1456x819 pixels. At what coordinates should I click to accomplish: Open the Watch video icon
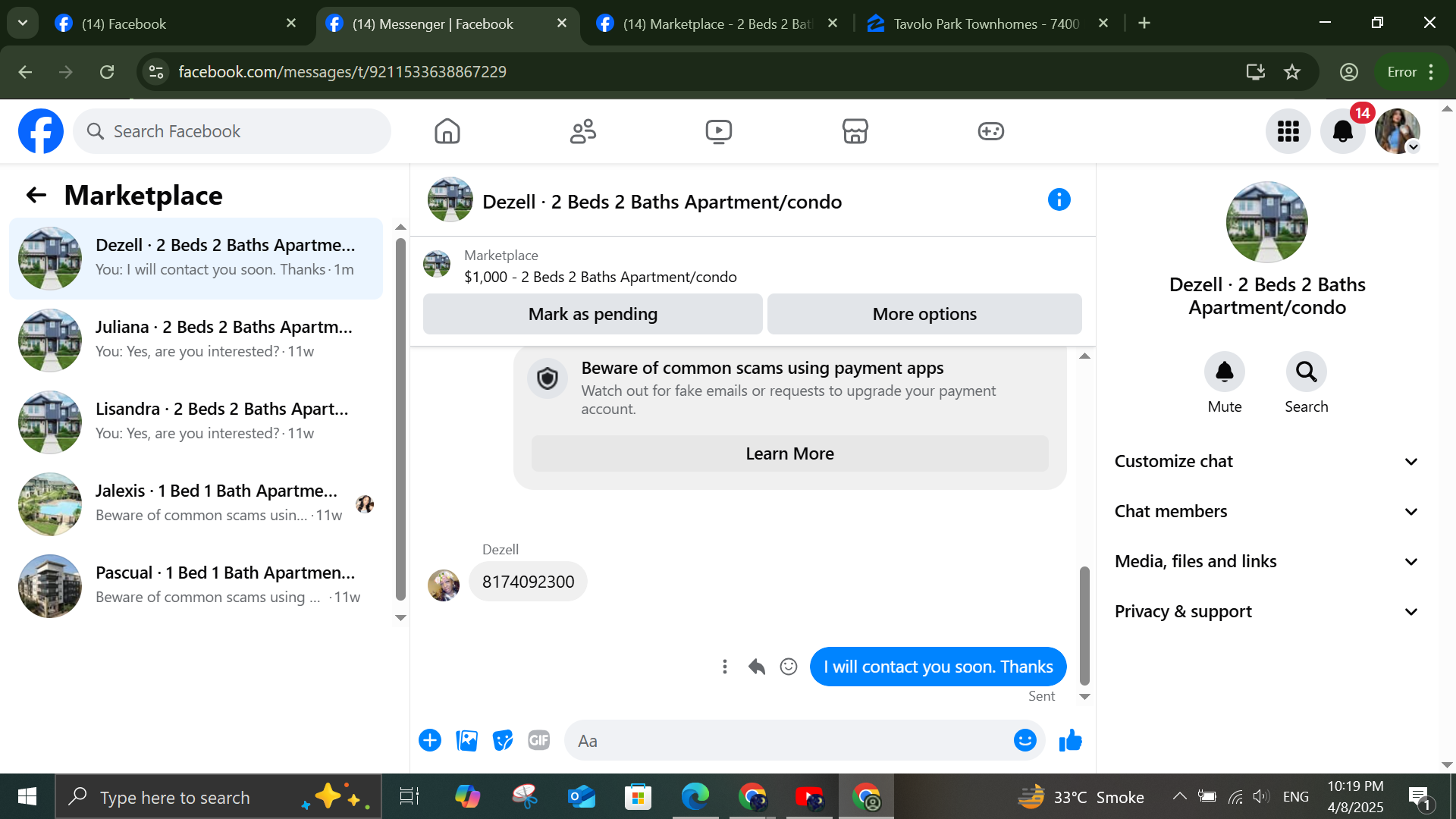tap(718, 131)
